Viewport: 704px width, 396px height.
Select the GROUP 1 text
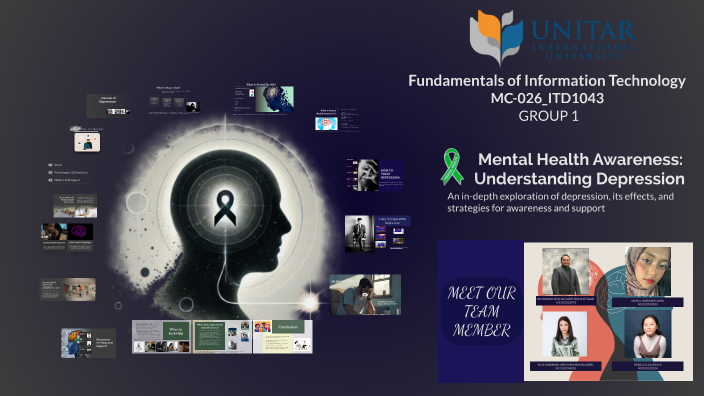click(548, 116)
